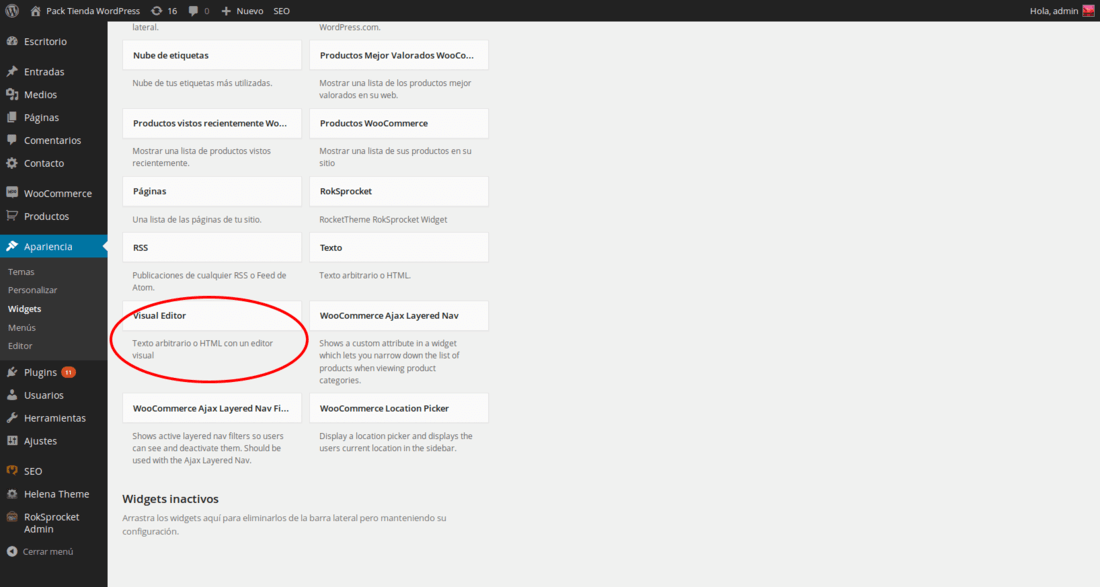Click the Escritorio dashboard icon

(12, 41)
